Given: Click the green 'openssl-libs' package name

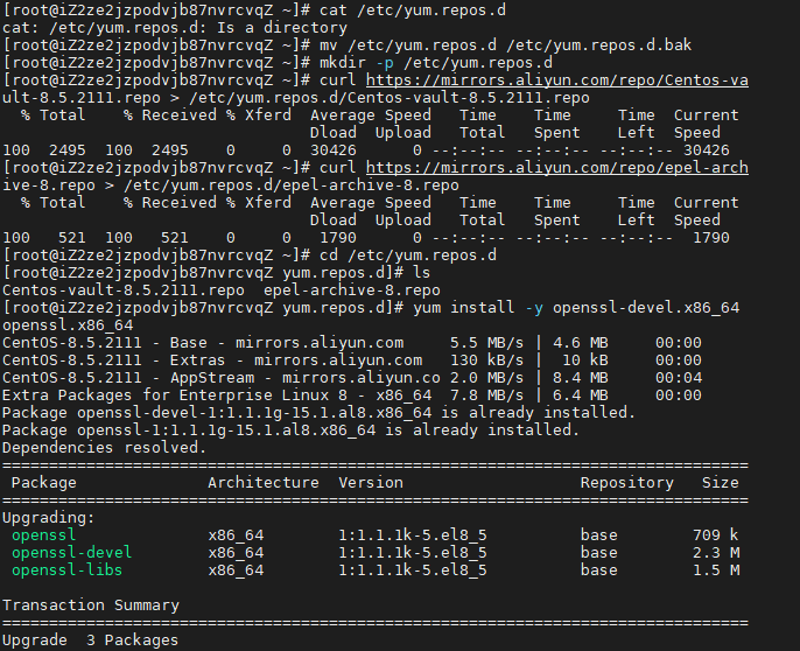Looking at the screenshot, I should (67, 570).
